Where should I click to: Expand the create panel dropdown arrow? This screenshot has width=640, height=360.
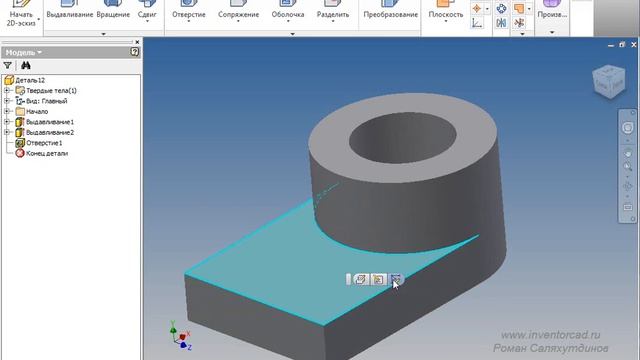point(103,34)
